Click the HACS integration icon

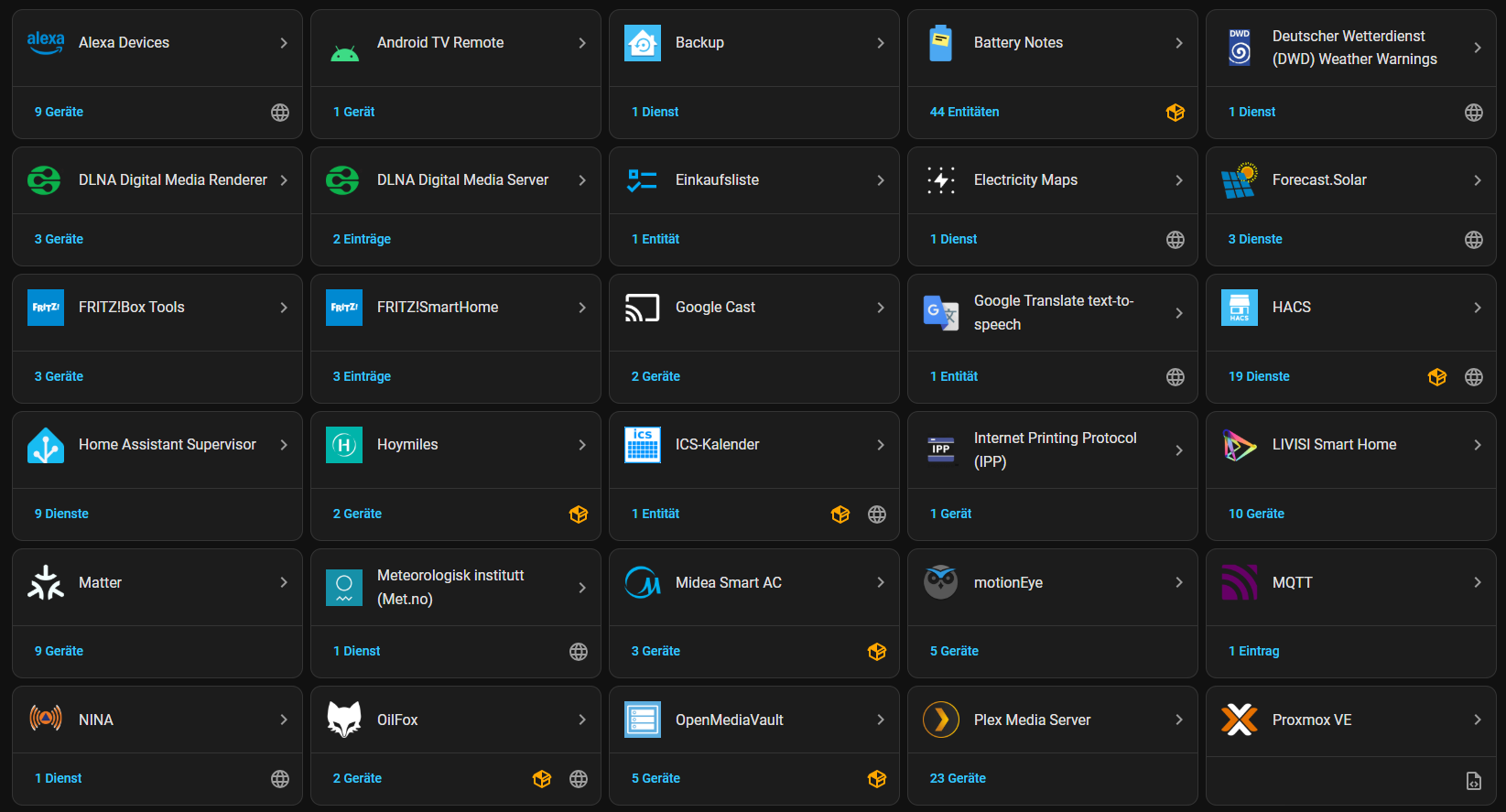pos(1239,308)
